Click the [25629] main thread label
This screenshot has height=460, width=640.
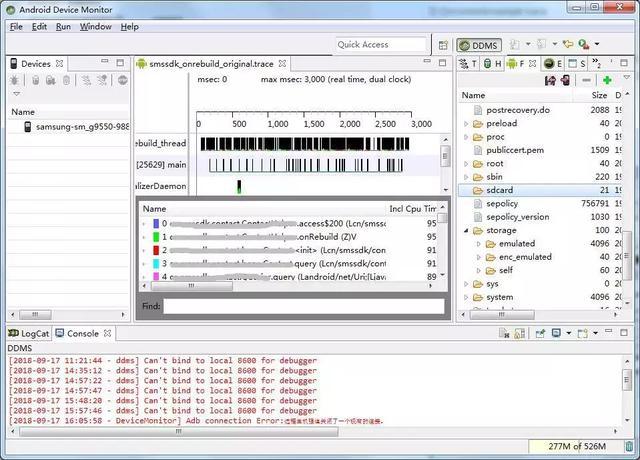(x=161, y=164)
